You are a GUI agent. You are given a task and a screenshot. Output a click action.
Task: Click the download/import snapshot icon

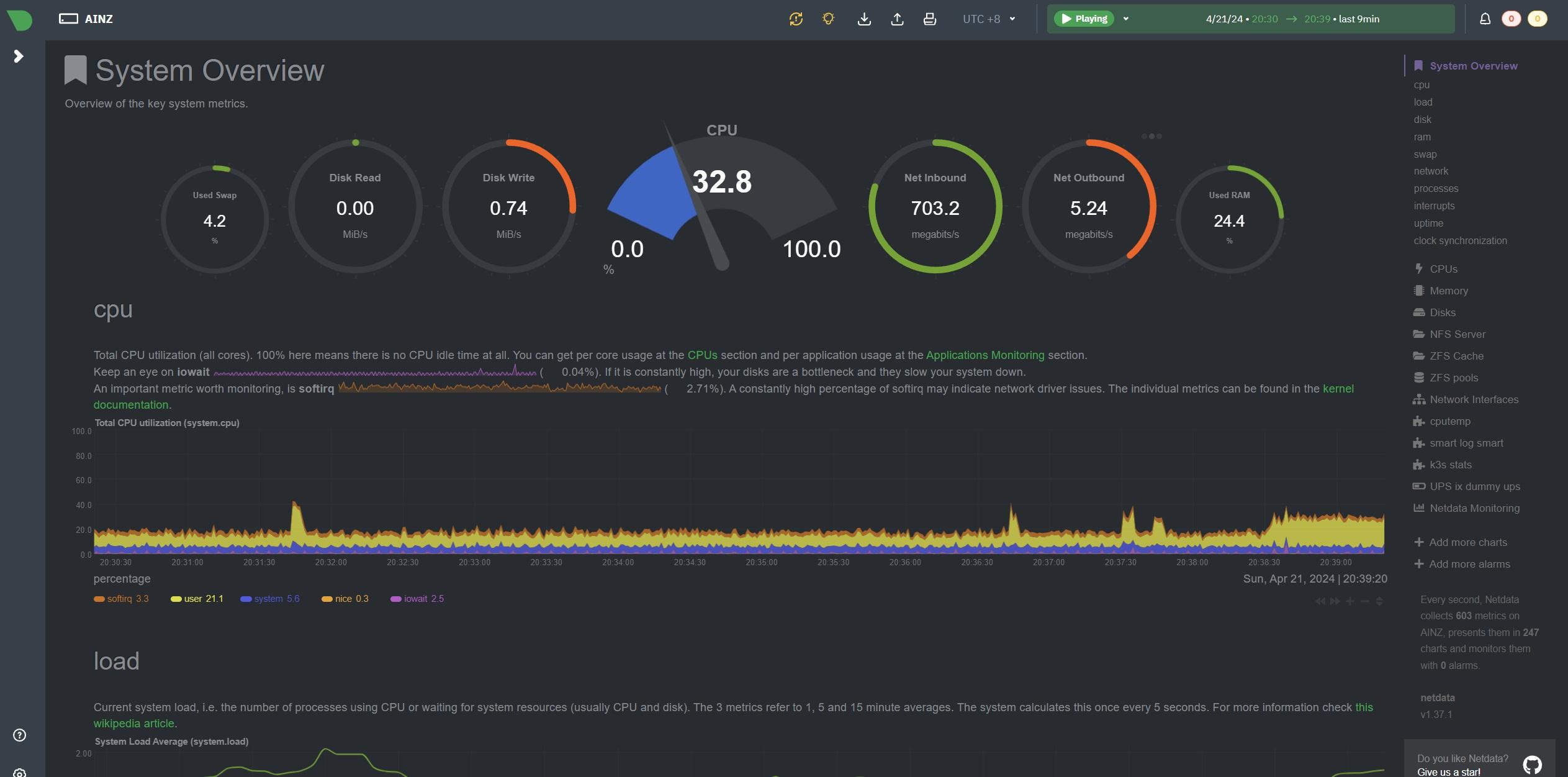tap(864, 19)
